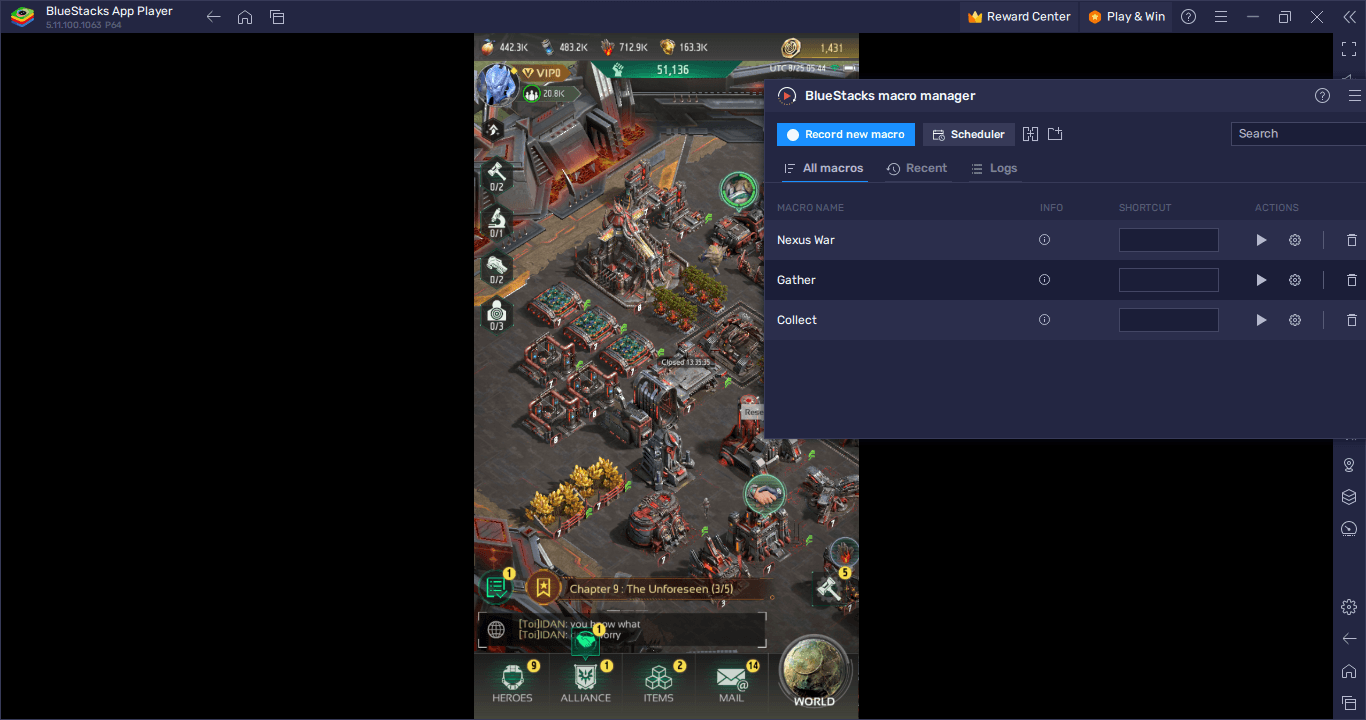Select the Collect macro name
The image size is (1366, 720).
tap(797, 320)
